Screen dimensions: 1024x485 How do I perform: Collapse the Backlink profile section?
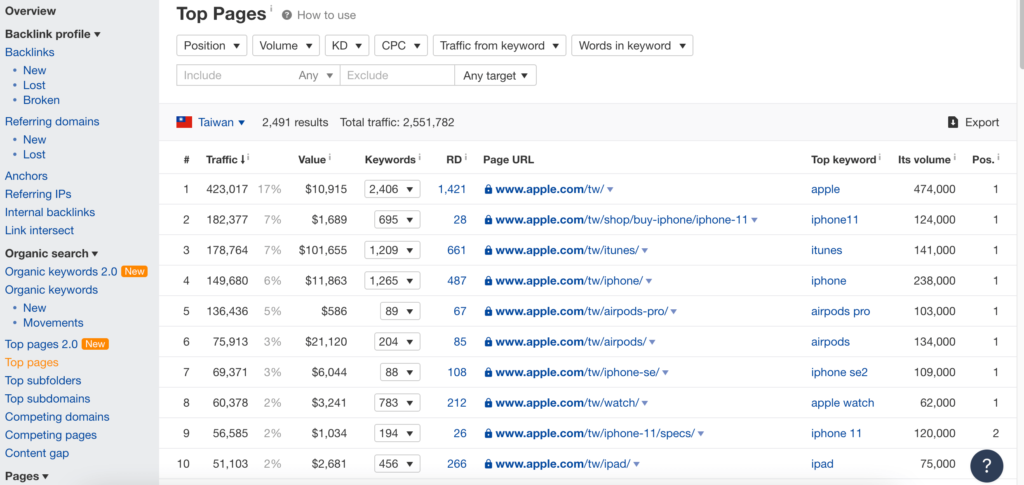click(53, 34)
